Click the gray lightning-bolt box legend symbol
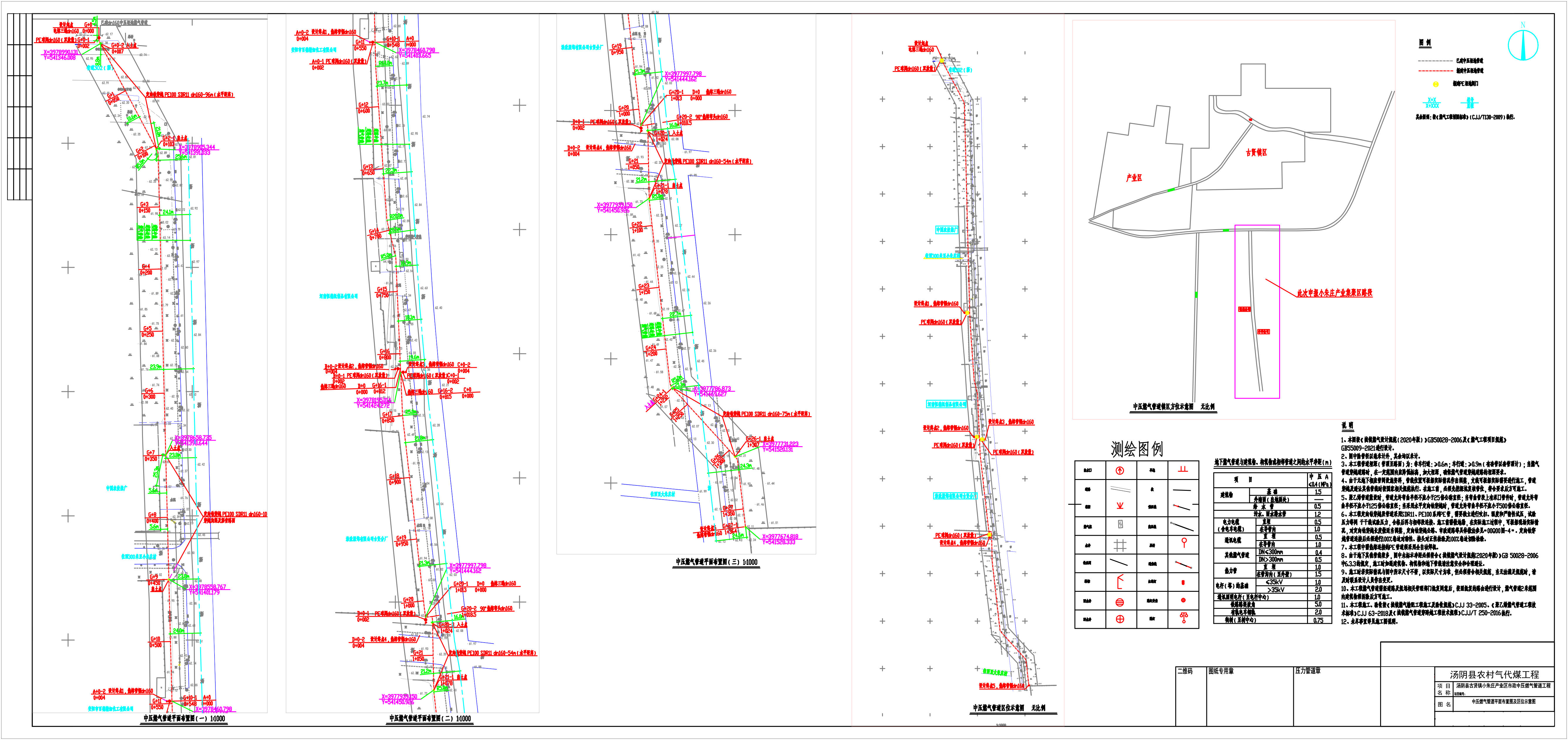 pyautogui.click(x=1121, y=524)
